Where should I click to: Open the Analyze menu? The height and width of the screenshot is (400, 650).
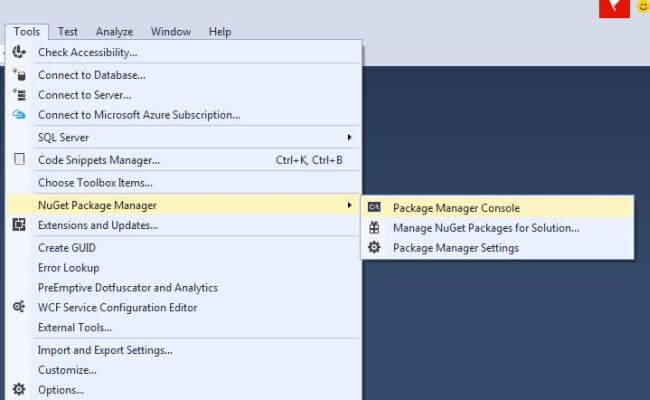point(113,32)
